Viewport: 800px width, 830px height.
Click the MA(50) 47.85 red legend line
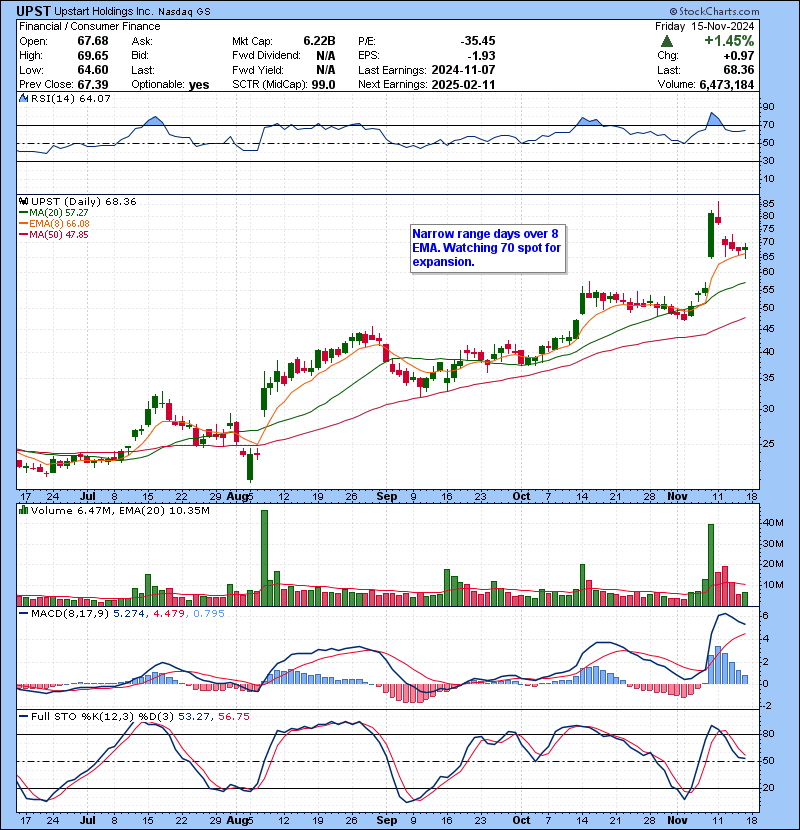(53, 234)
